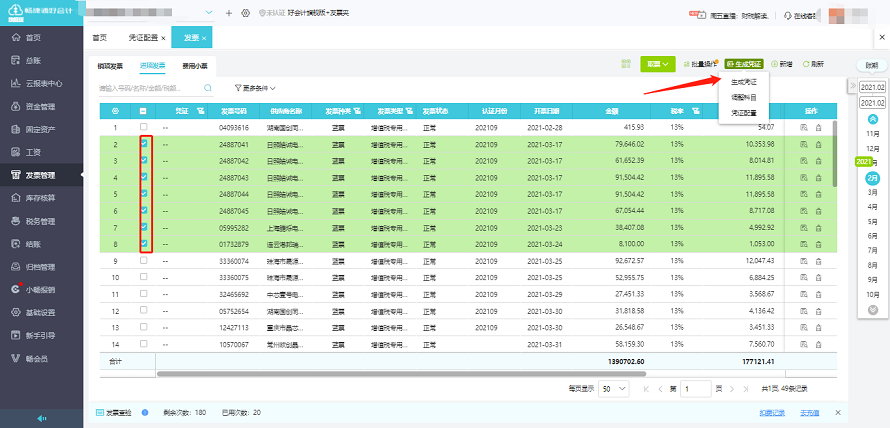Screen dimensions: 890x428
Task: Open 资金管理 module in sidebar
Action: [40, 106]
